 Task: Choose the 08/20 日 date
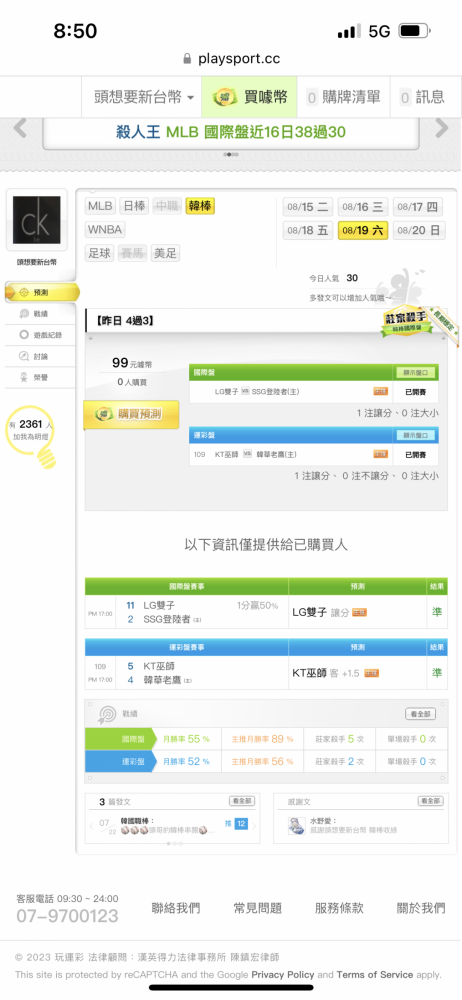(x=419, y=230)
